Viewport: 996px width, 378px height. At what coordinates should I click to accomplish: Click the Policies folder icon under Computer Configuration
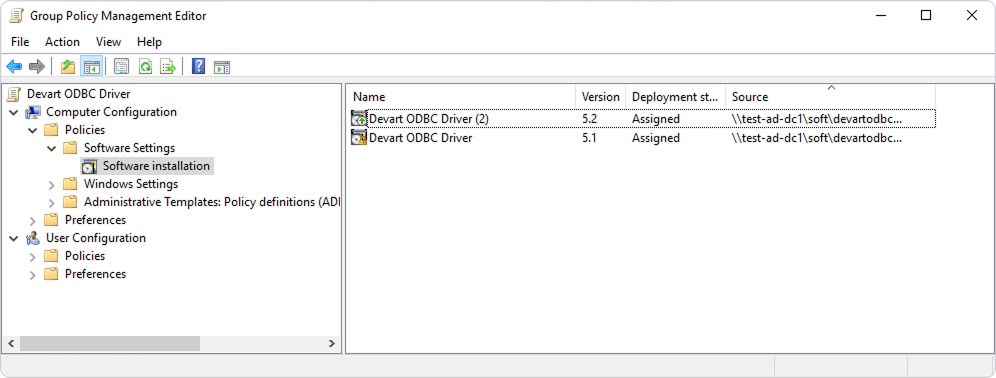[x=51, y=130]
